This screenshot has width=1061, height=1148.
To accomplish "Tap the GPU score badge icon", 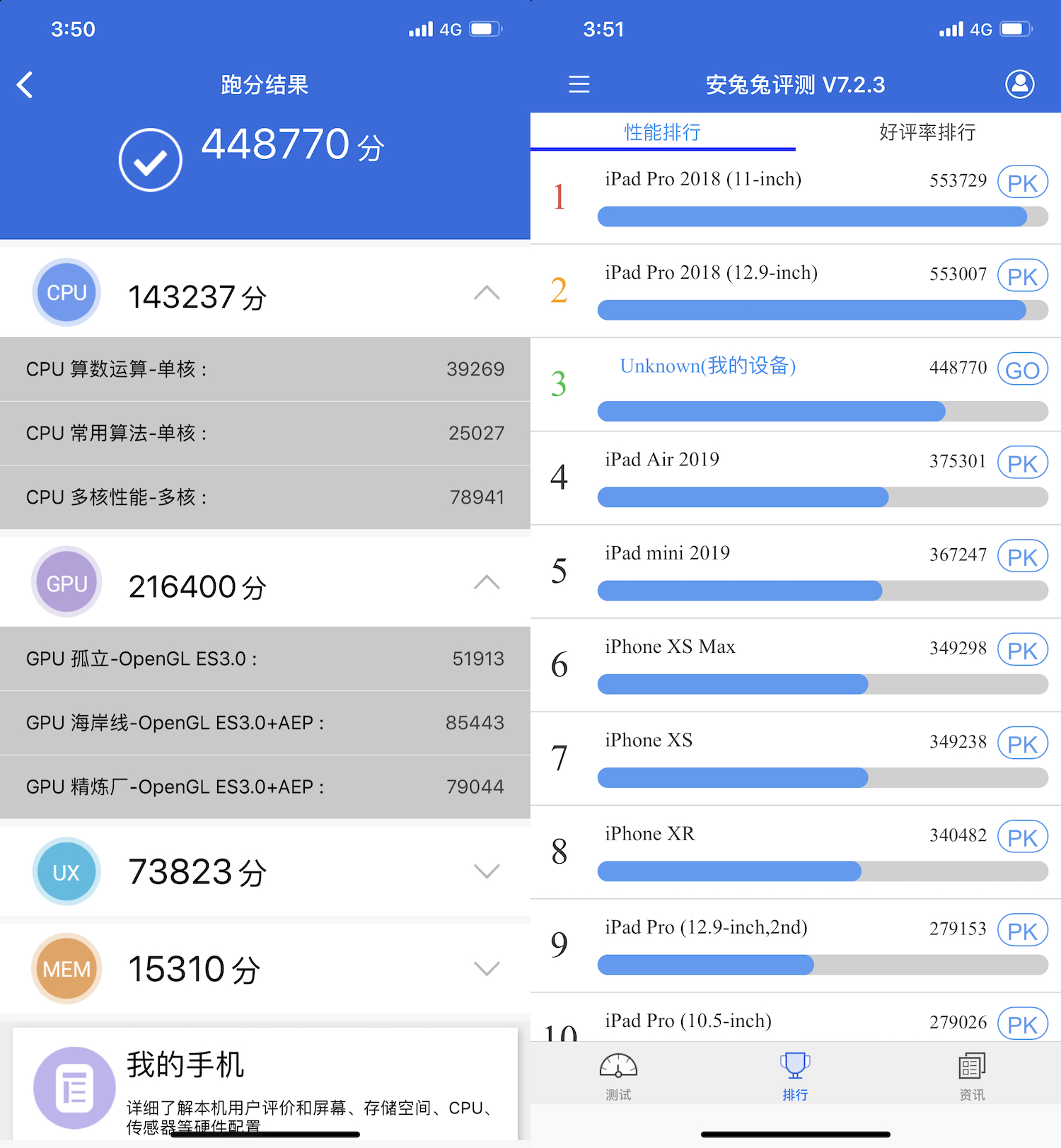I will 66,582.
